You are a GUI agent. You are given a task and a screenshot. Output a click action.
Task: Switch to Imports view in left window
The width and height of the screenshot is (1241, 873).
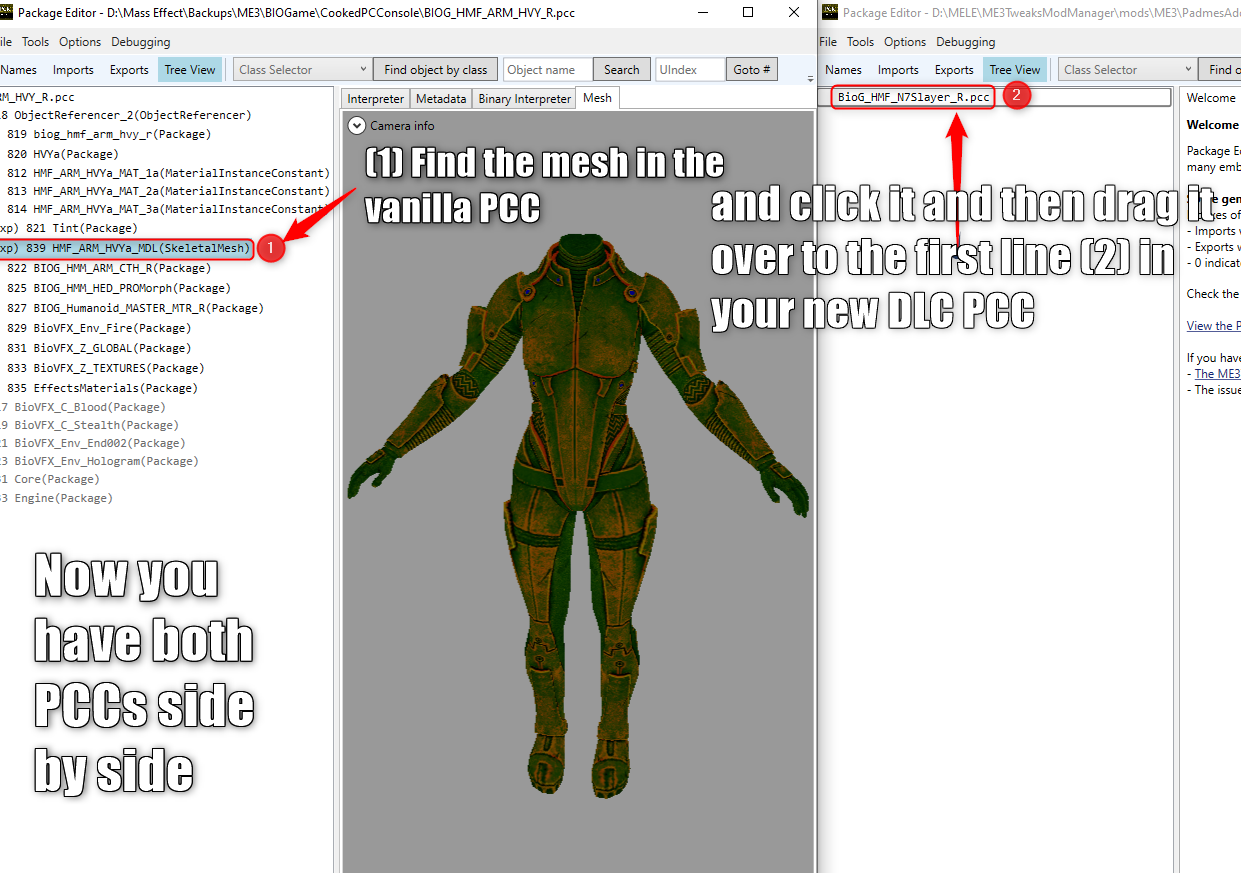click(73, 70)
